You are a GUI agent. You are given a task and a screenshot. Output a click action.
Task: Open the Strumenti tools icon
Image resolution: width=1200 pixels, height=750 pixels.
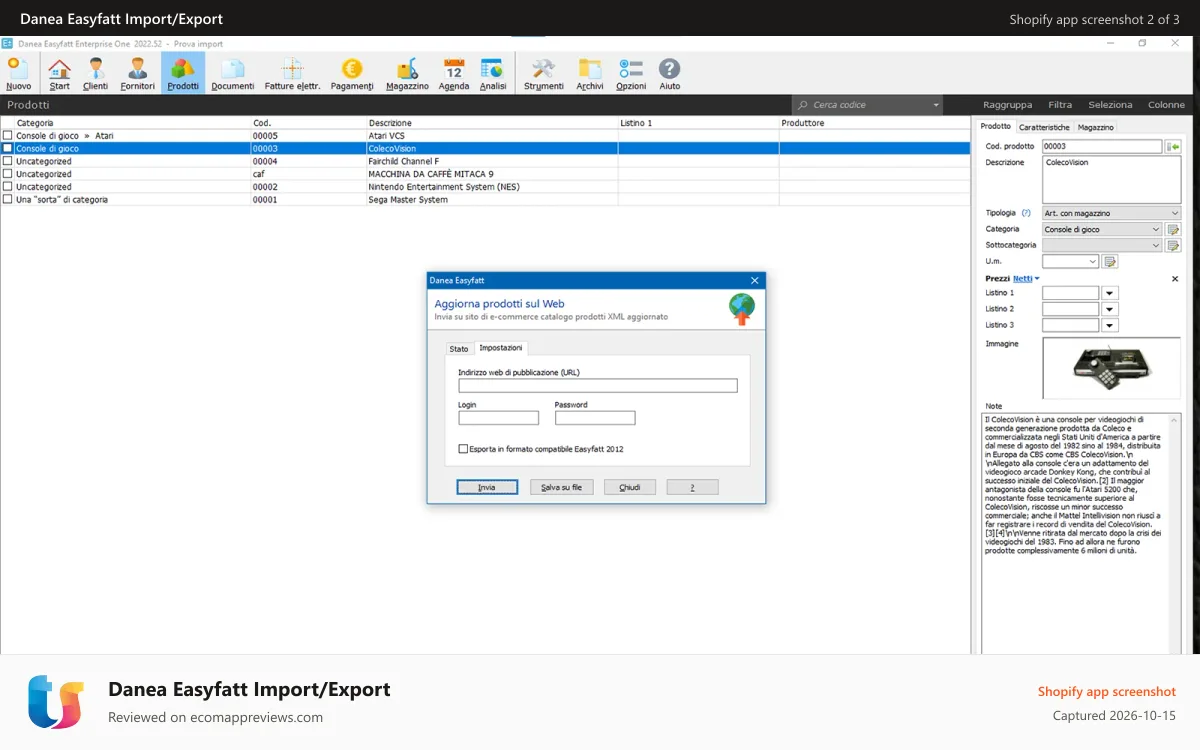pos(543,74)
